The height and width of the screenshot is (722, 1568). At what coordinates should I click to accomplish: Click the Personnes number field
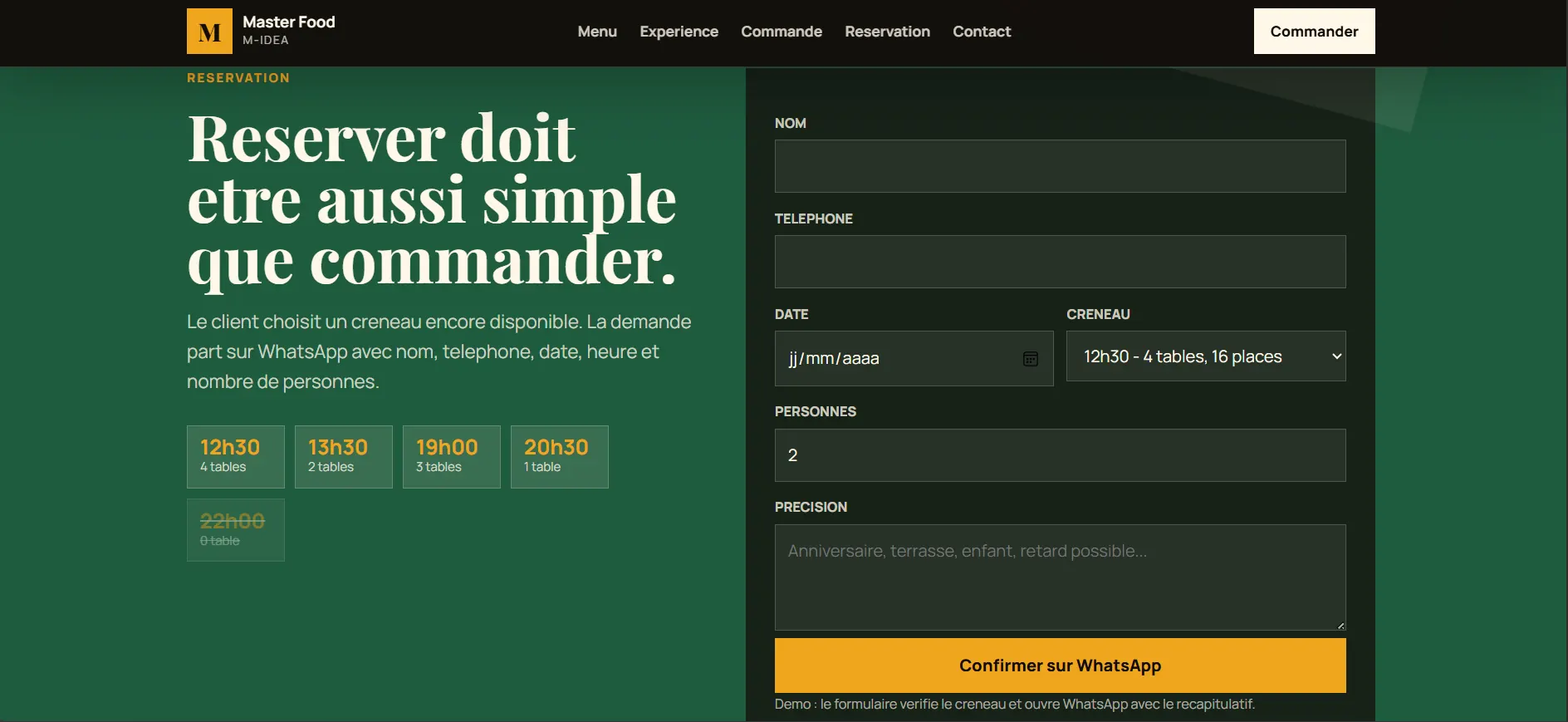[x=1061, y=455]
